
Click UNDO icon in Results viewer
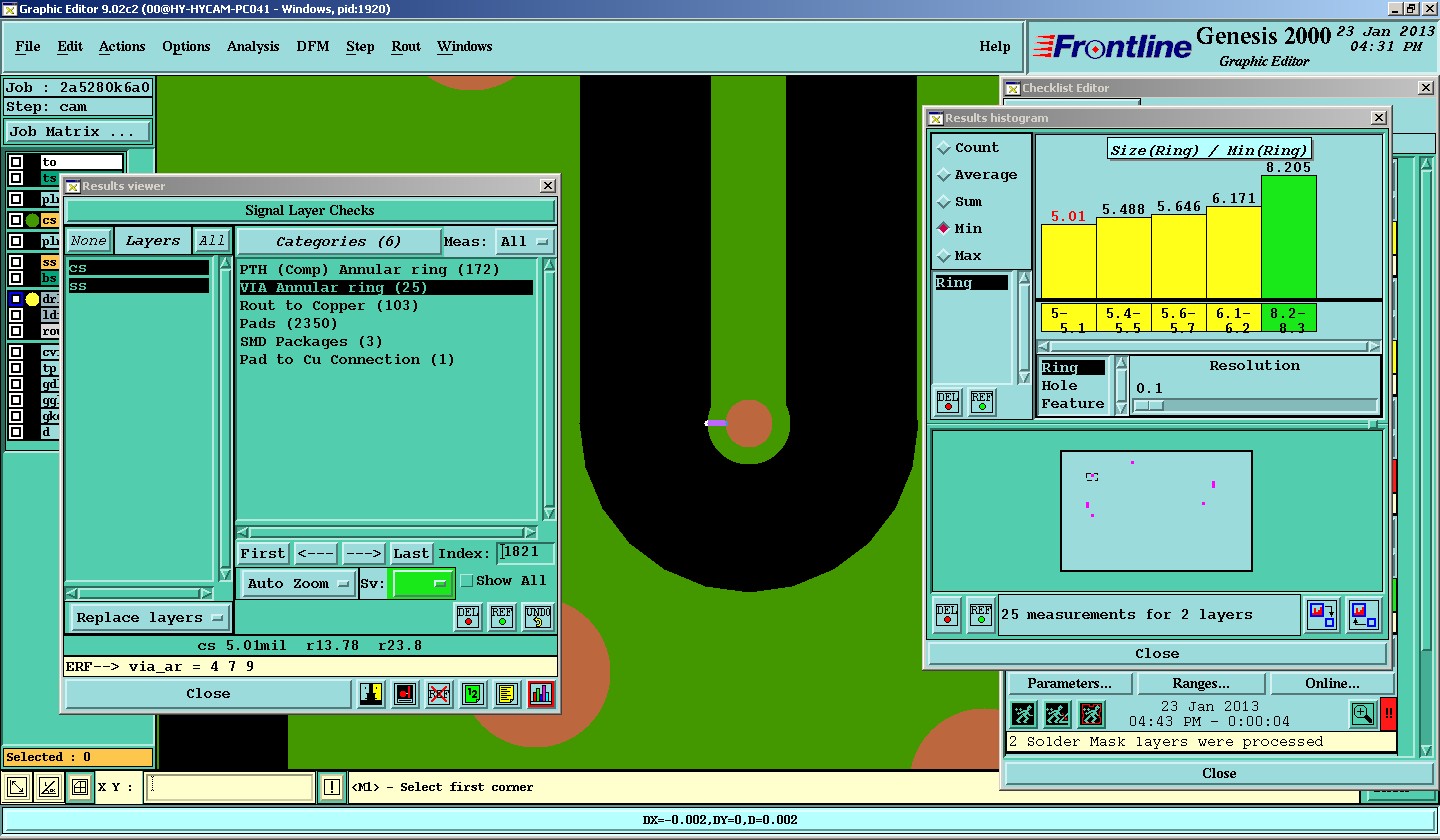[538, 617]
